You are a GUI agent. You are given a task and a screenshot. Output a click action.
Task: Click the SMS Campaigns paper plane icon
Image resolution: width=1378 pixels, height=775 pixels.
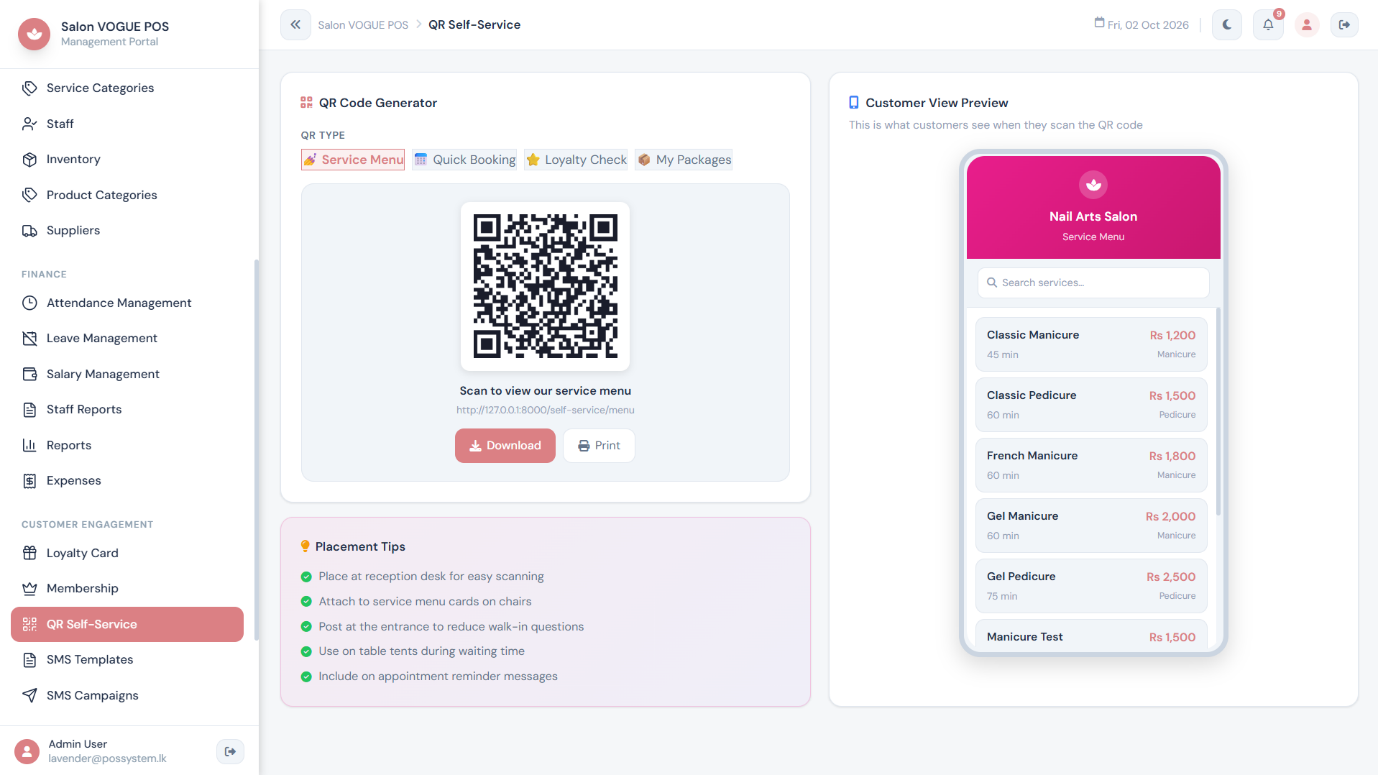(30, 695)
